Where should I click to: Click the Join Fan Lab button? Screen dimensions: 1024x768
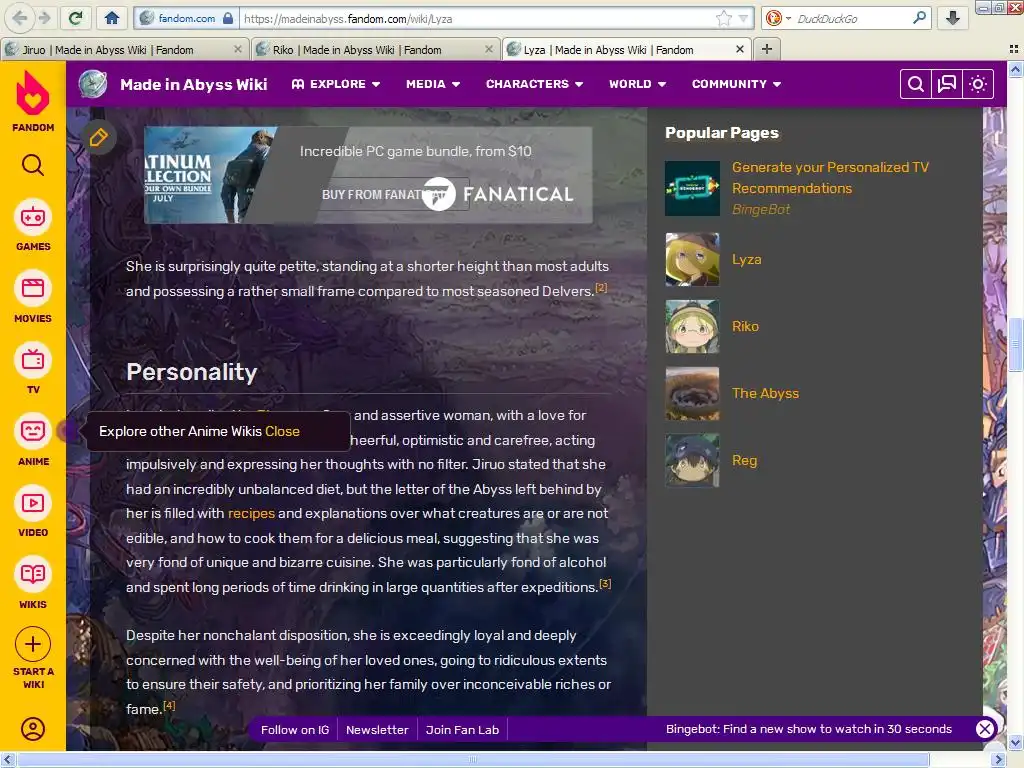tap(462, 729)
